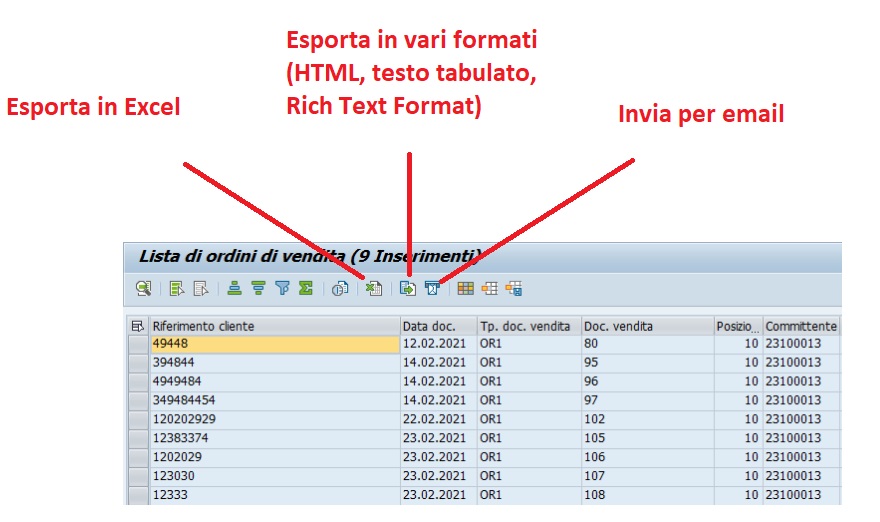This screenshot has width=880, height=522.
Task: Sort the list in descending order
Action: 258,289
